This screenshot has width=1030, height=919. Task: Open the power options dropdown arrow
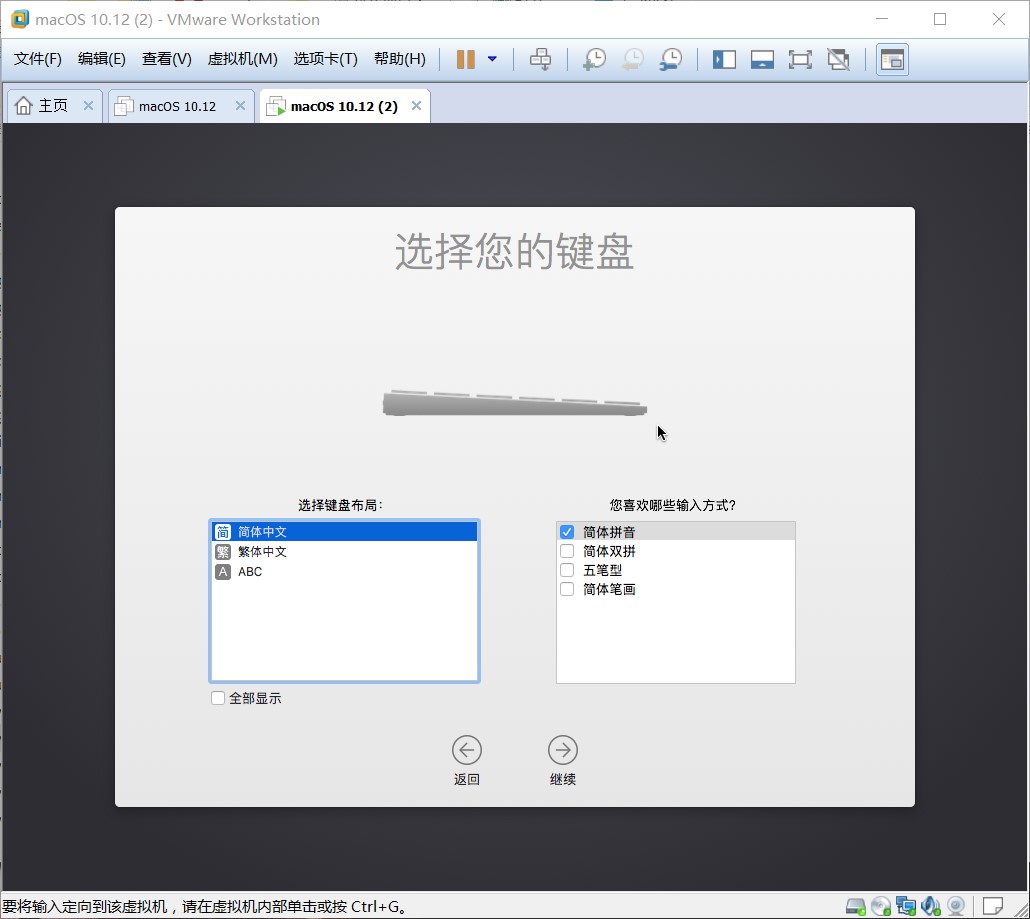click(492, 59)
